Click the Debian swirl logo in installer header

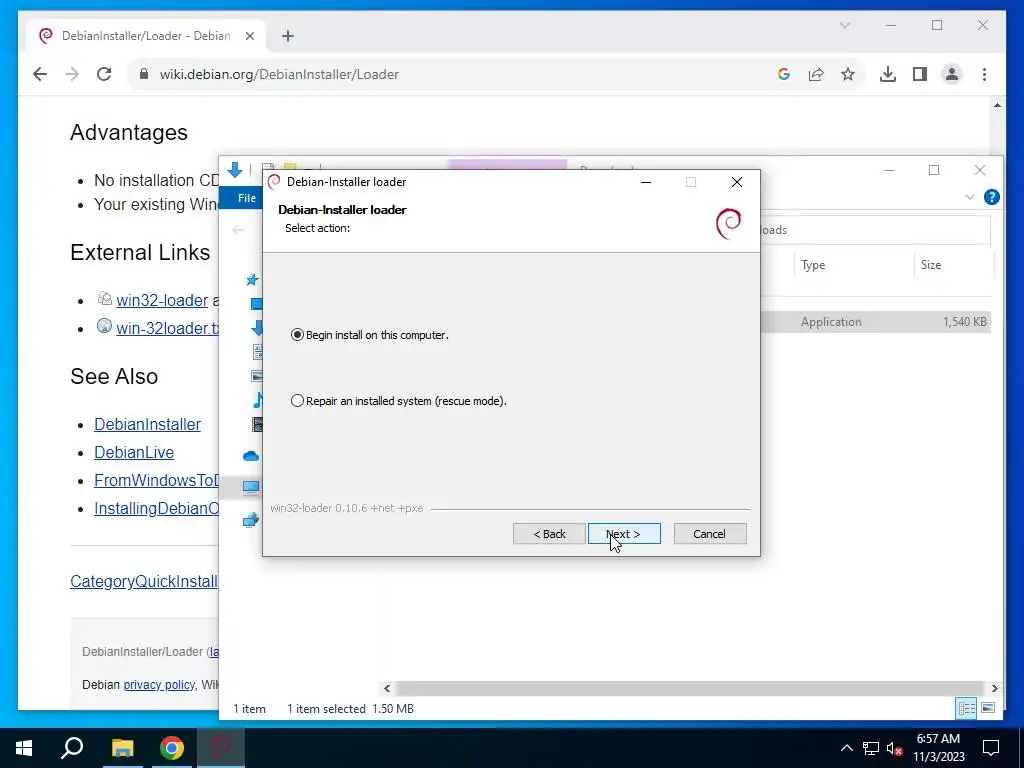[x=729, y=223]
